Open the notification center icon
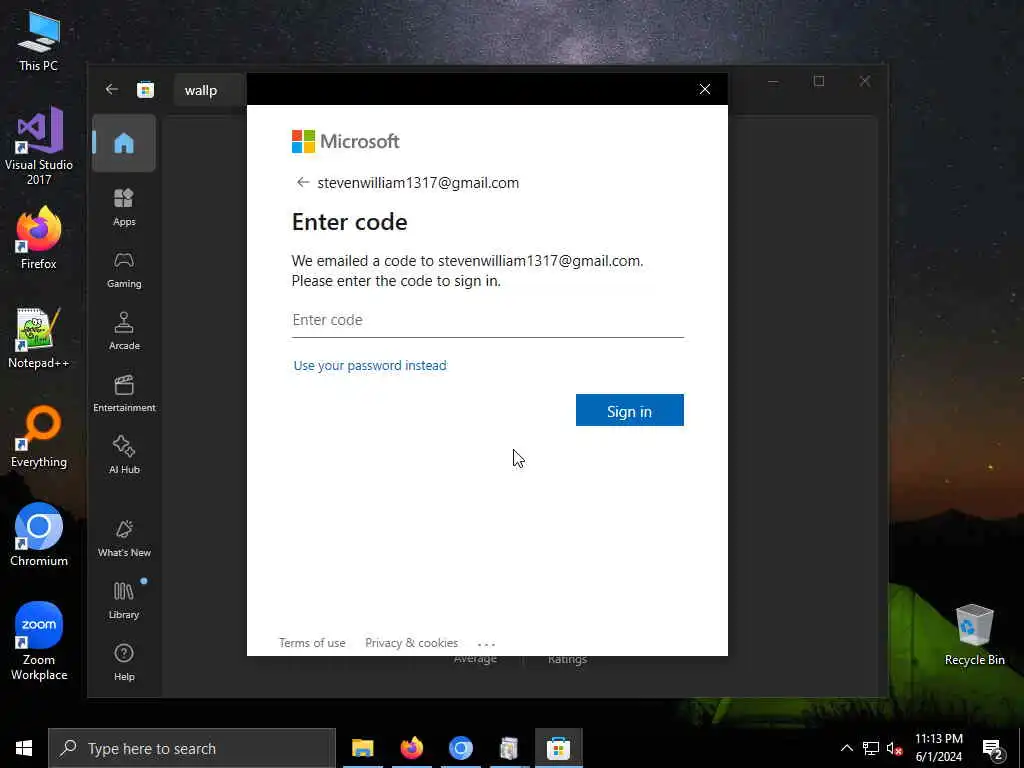 993,749
